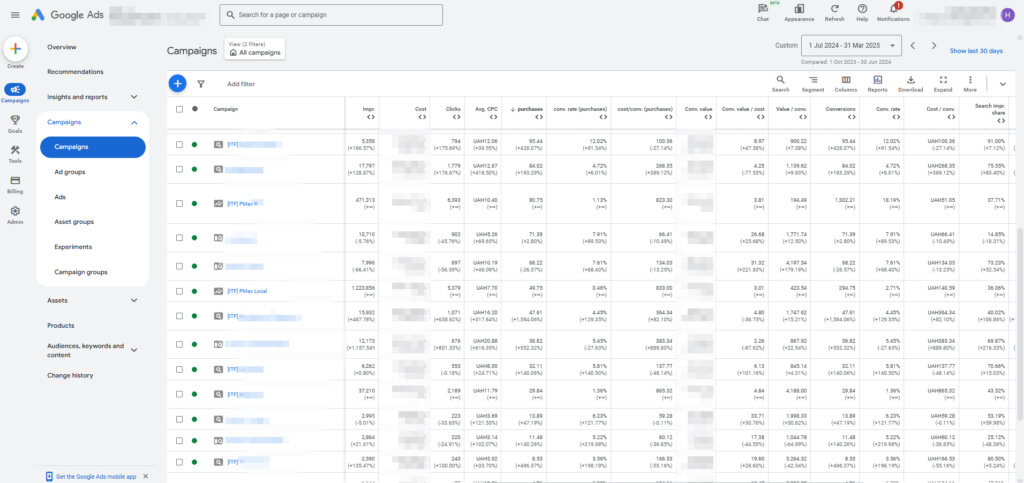Open the Goals sidebar icon

pyautogui.click(x=15, y=122)
